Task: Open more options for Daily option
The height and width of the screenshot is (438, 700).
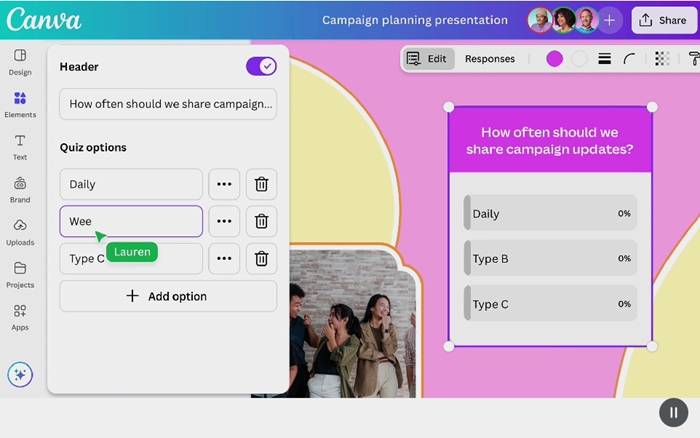Action: pos(224,184)
